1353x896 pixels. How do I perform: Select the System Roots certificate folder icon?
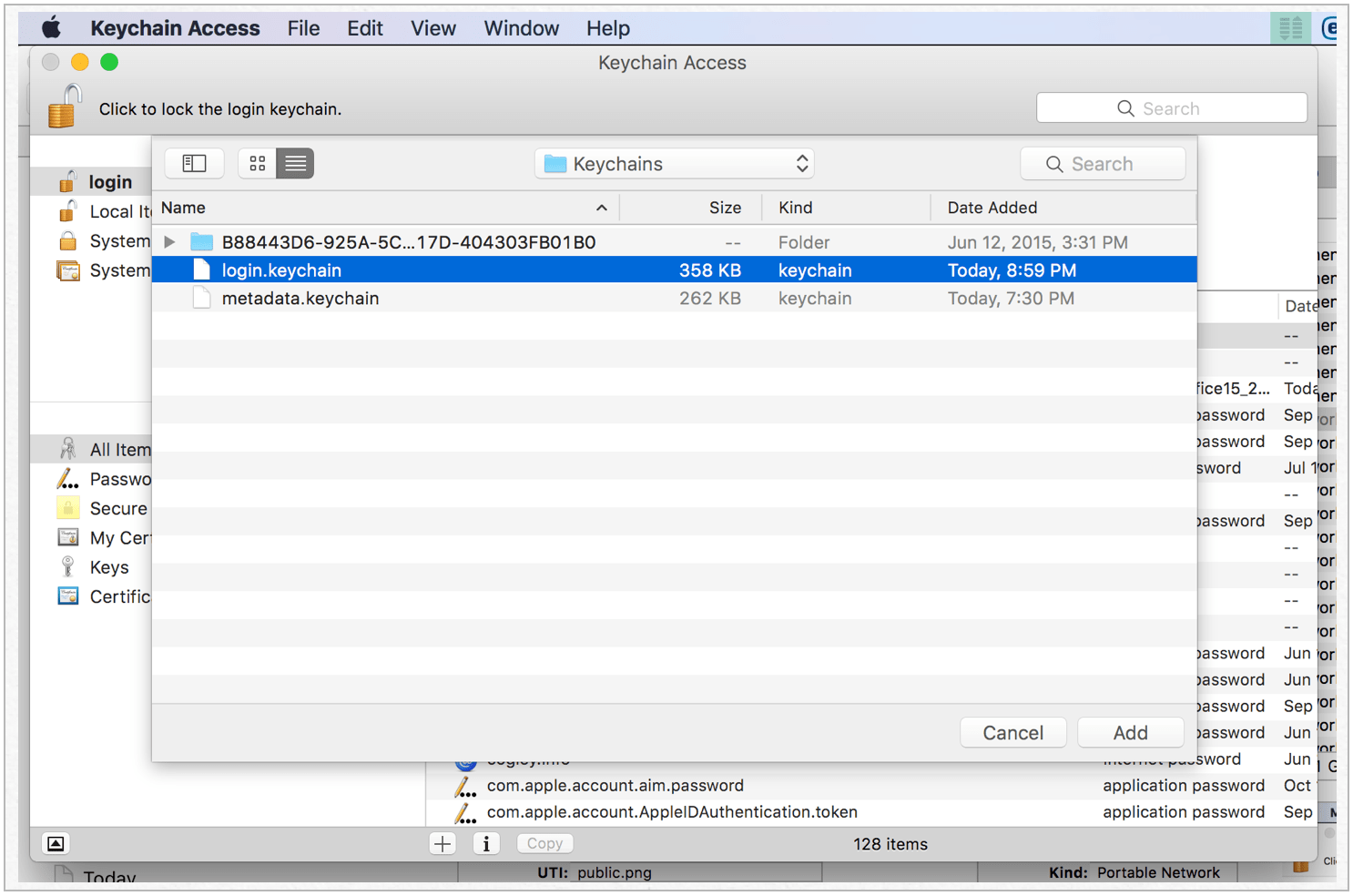(67, 270)
